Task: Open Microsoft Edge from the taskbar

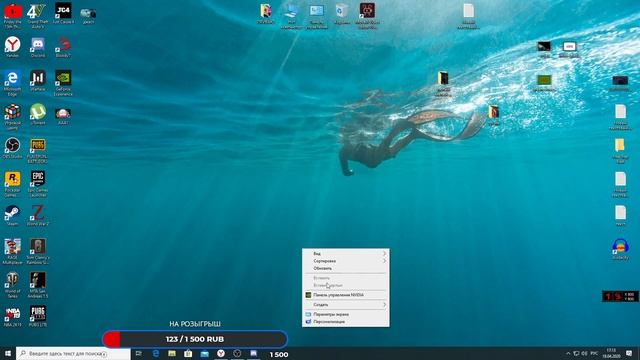Action: tap(156, 353)
